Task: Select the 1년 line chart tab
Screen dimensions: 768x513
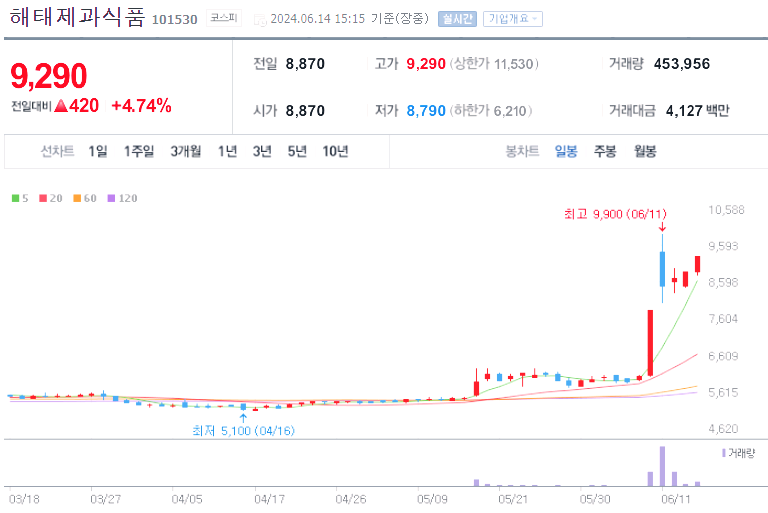Action: coord(227,151)
